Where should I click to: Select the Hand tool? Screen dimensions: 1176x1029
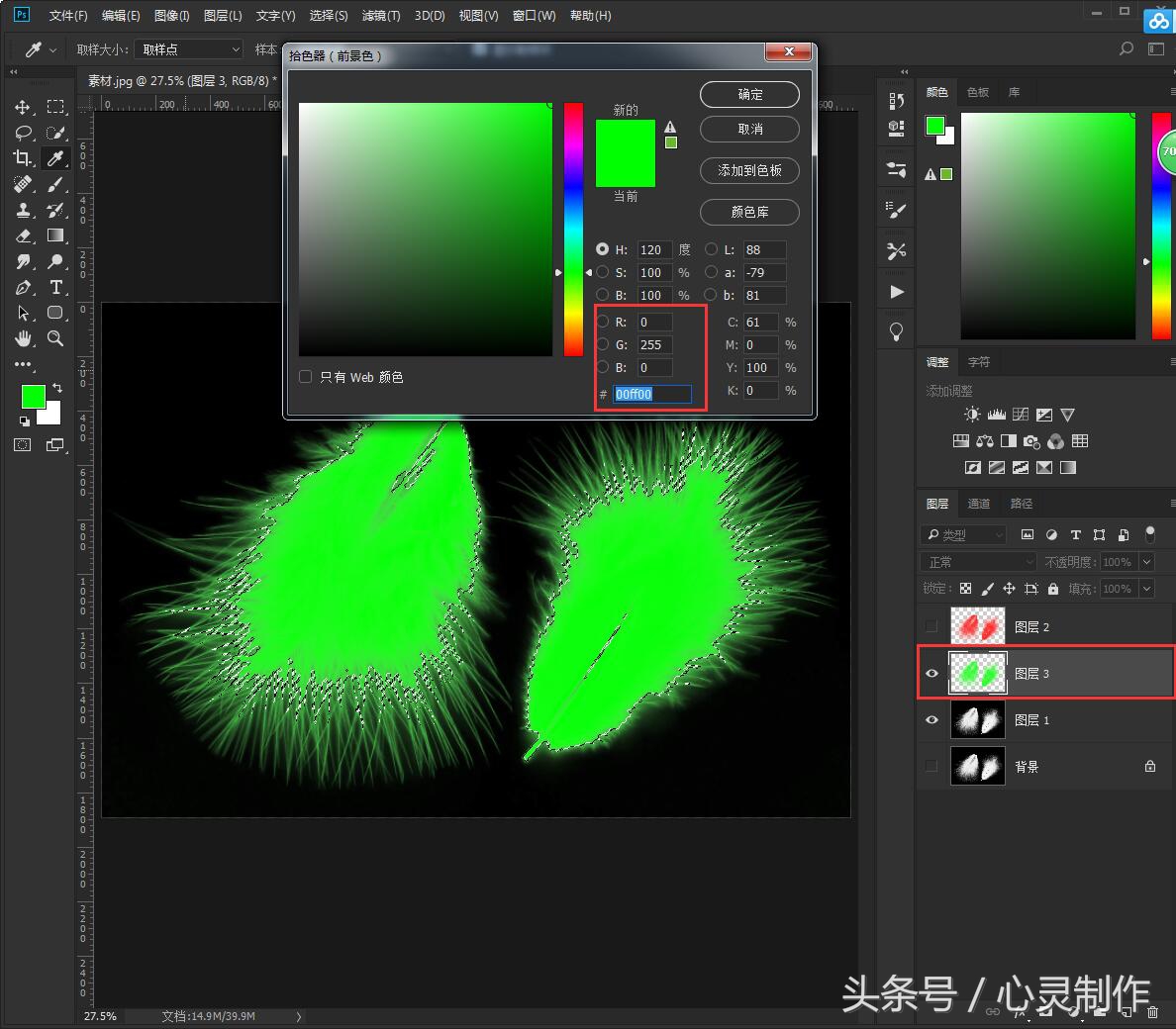click(x=23, y=338)
